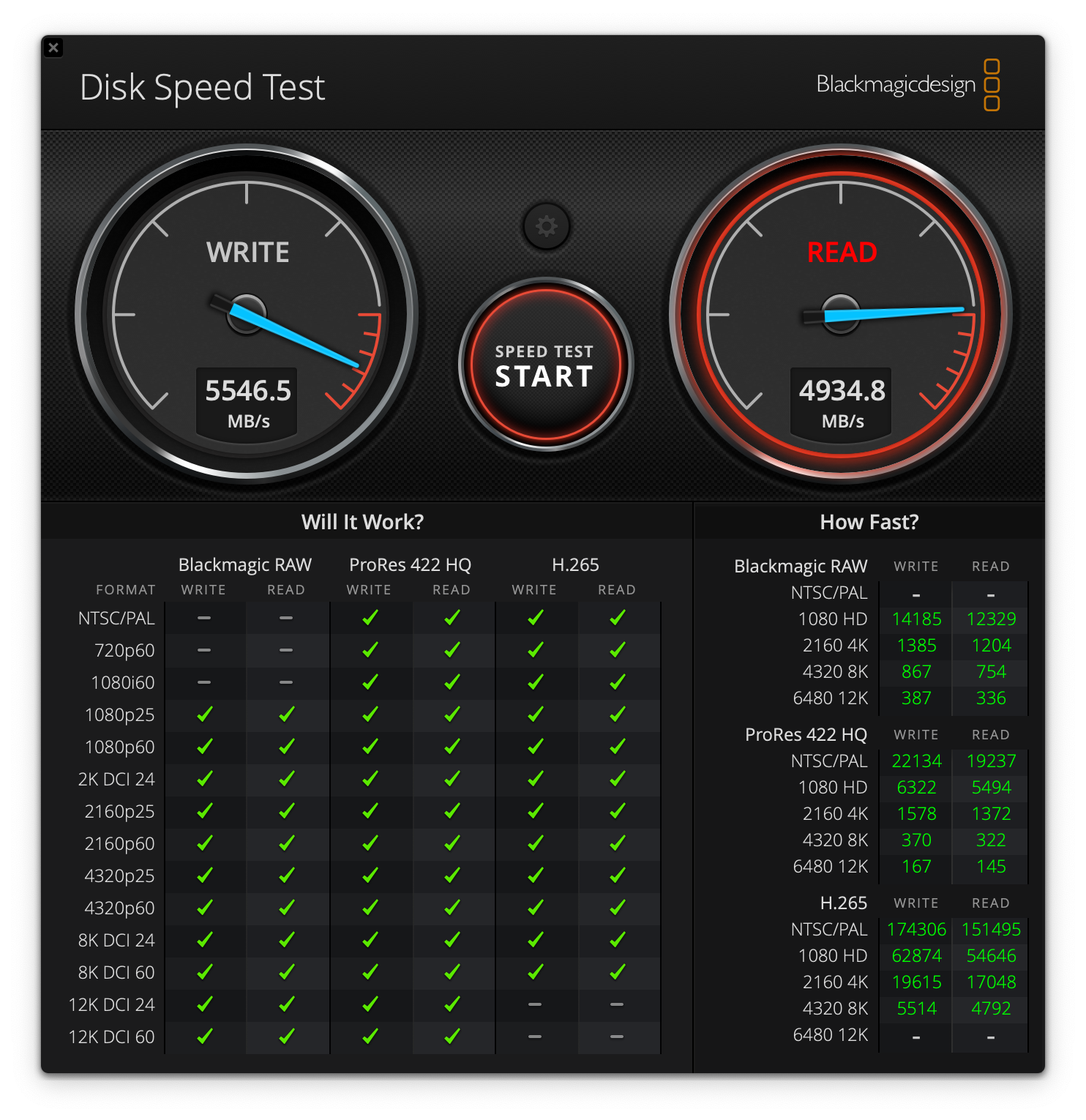Screen dimensions: 1086x1120
Task: Toggle the Blackmagic RAW read checkmark for 4320p25
Action: 287,876
